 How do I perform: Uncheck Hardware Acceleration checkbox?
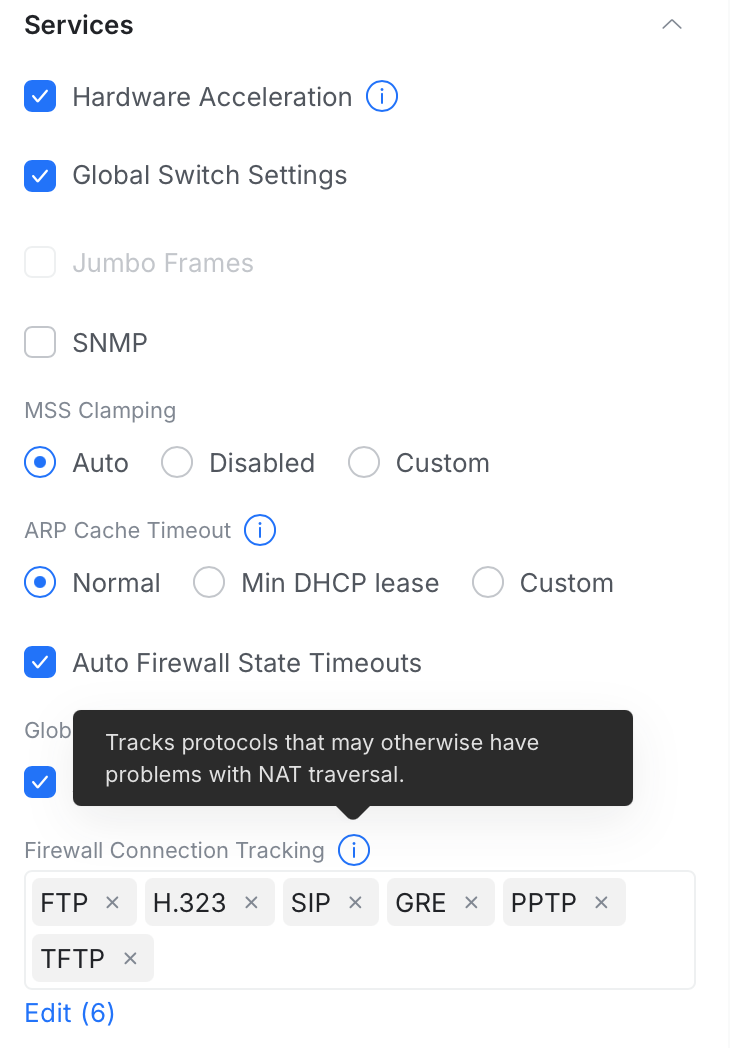point(40,97)
